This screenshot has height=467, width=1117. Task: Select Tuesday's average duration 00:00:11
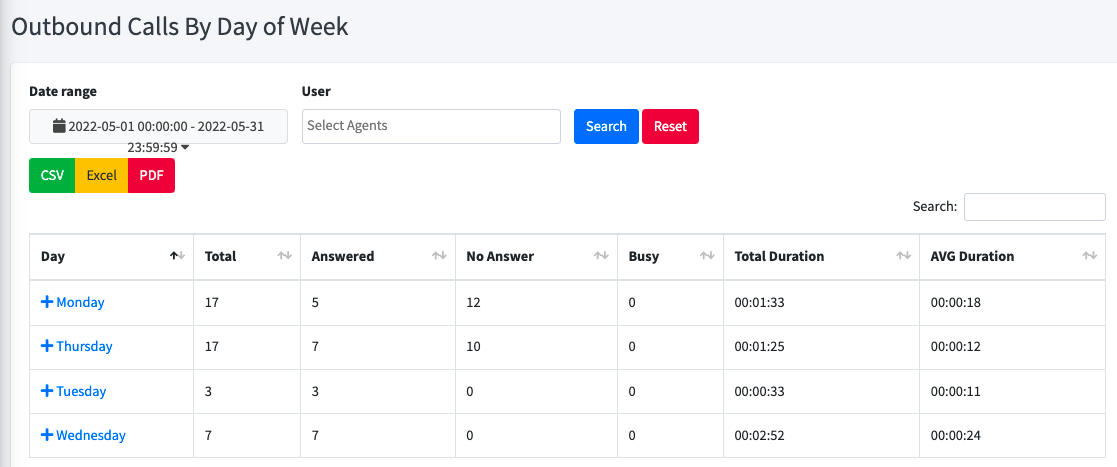pos(956,391)
